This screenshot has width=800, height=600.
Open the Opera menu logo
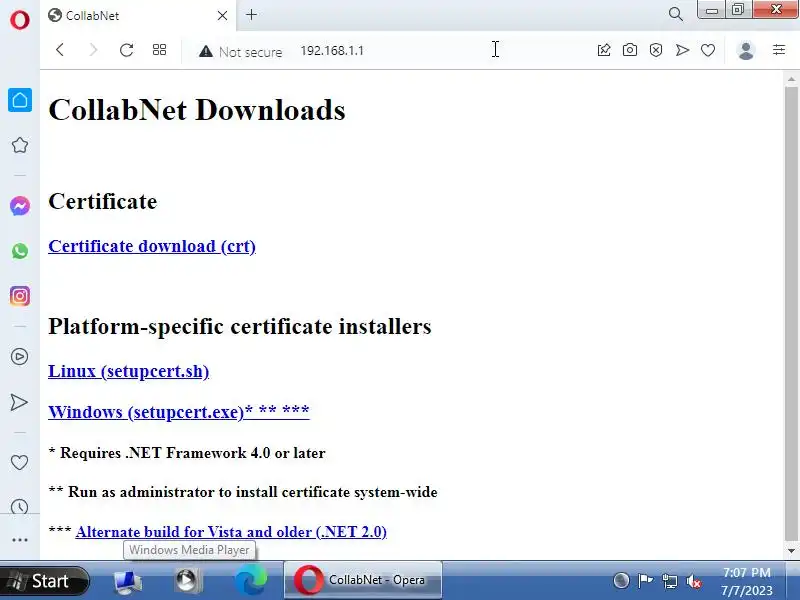point(19,19)
